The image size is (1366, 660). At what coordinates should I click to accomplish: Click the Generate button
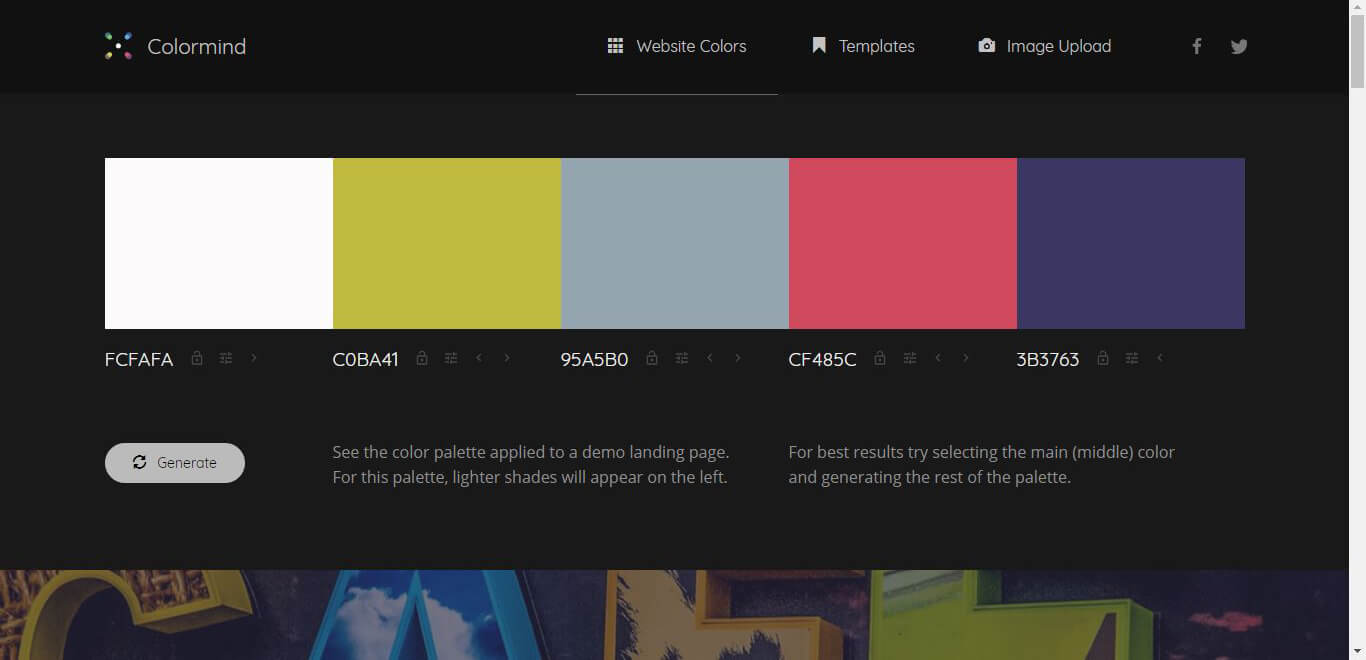pyautogui.click(x=175, y=463)
